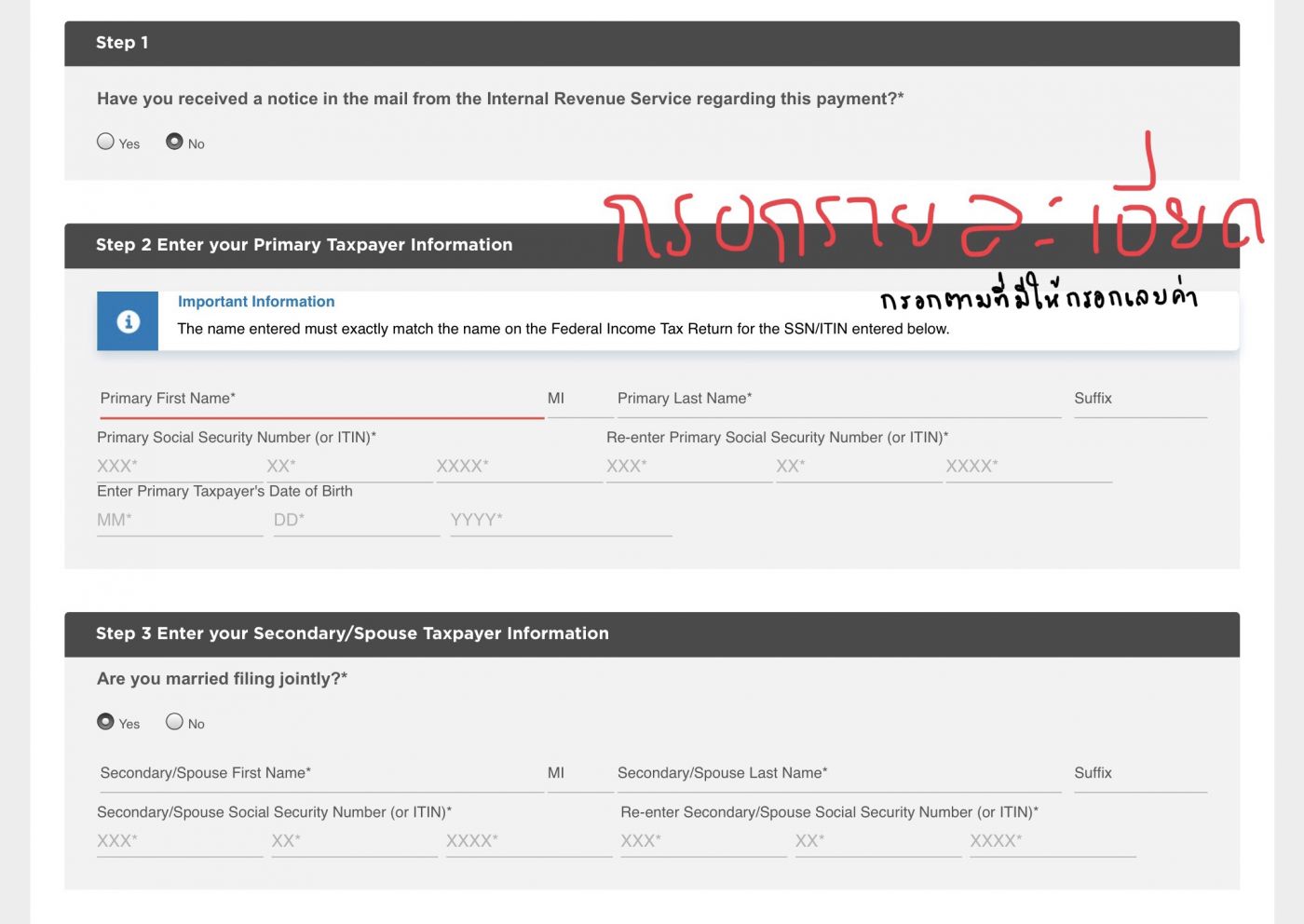
Task: Click the primary MI field
Action: (577, 399)
